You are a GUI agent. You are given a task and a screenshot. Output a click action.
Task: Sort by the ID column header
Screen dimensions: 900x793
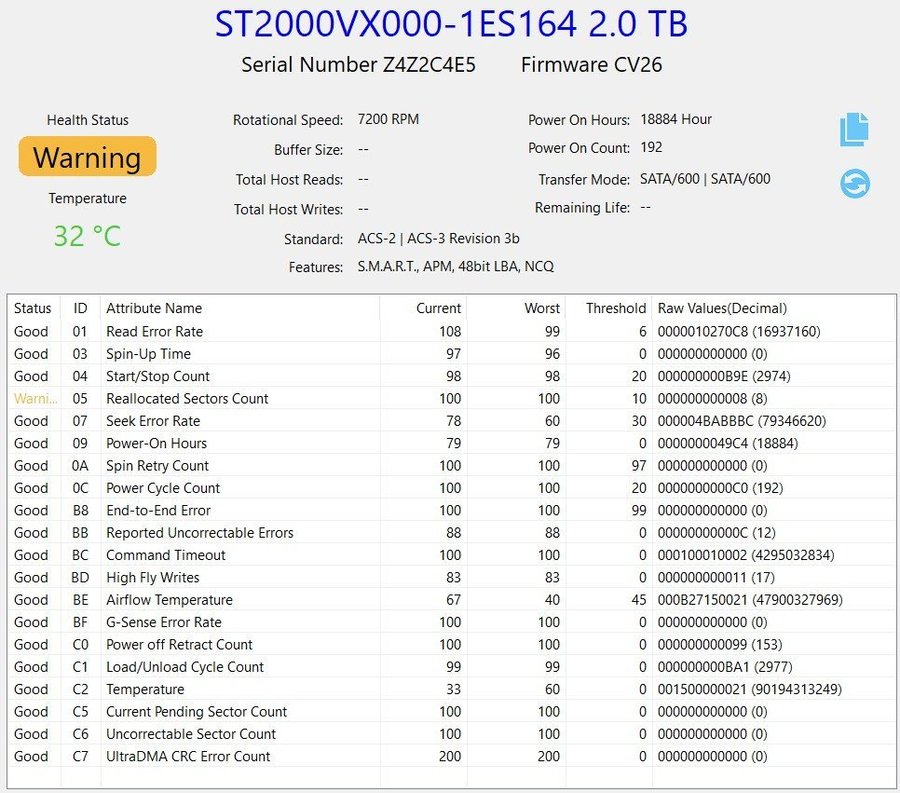[x=80, y=308]
